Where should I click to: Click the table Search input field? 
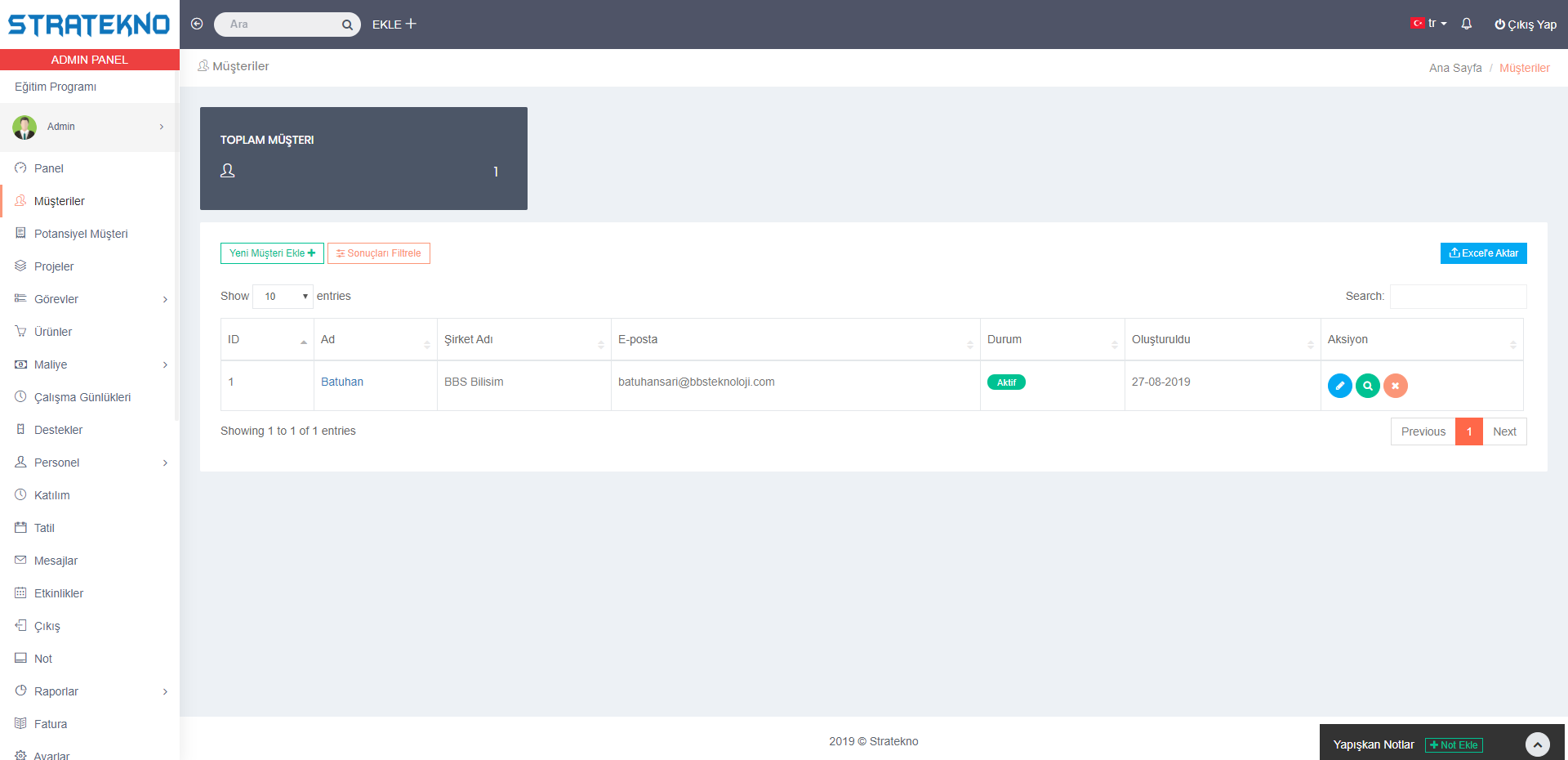coord(1458,297)
